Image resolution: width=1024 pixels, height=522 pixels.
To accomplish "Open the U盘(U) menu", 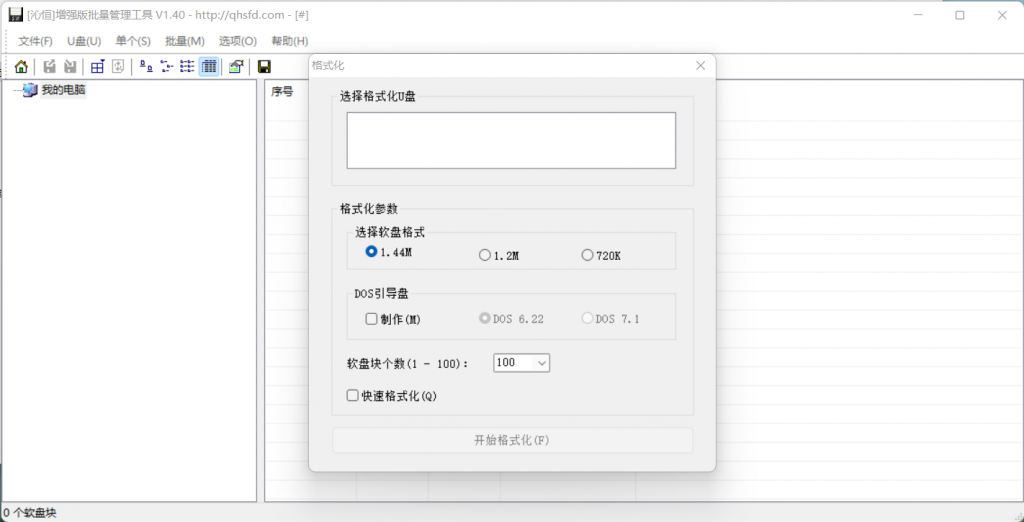I will pyautogui.click(x=84, y=41).
